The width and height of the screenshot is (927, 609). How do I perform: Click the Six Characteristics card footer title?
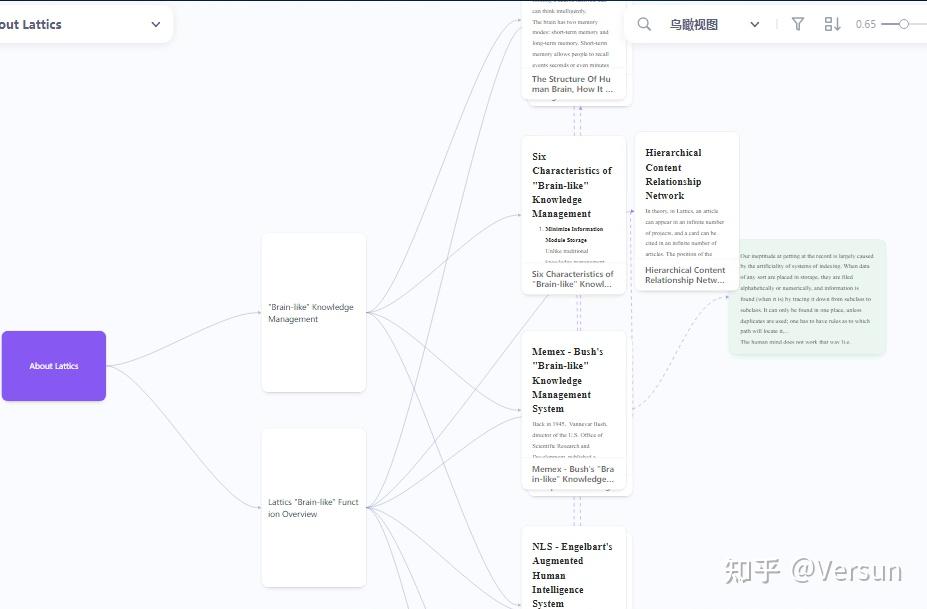point(572,279)
